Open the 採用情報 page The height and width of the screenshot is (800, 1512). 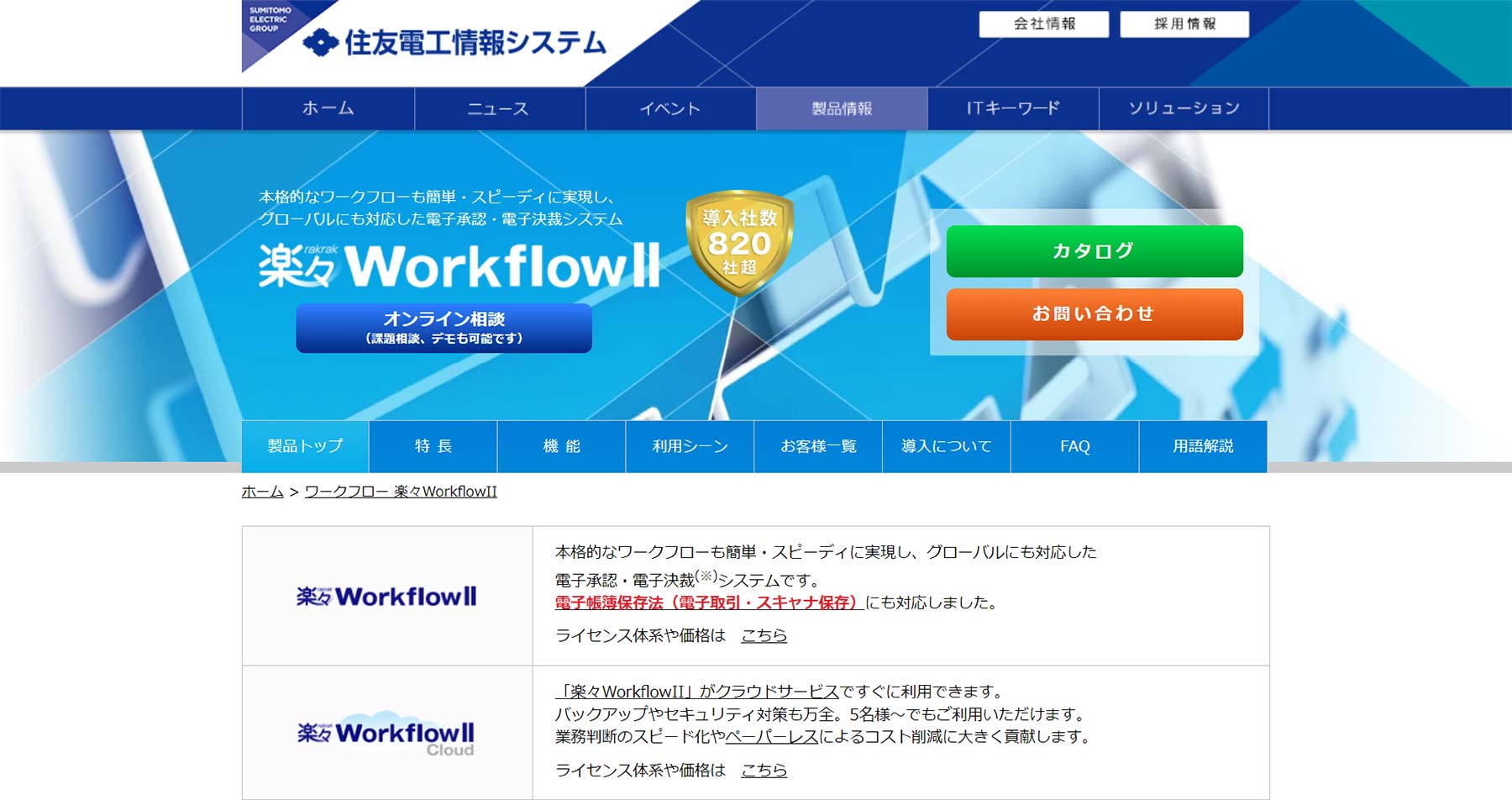(x=1184, y=24)
